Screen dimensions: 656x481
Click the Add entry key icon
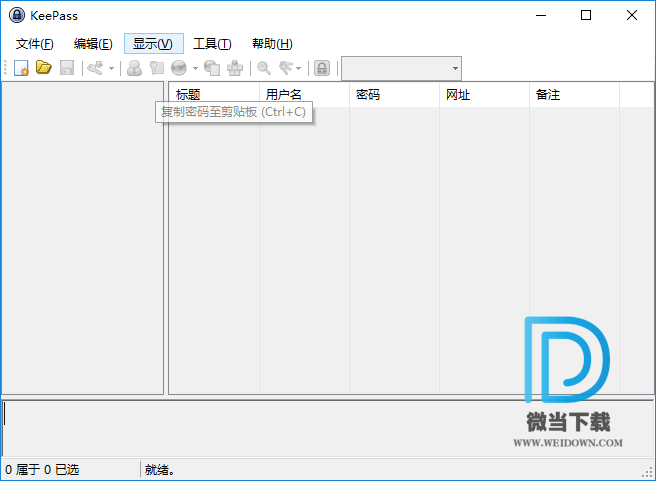[95, 68]
